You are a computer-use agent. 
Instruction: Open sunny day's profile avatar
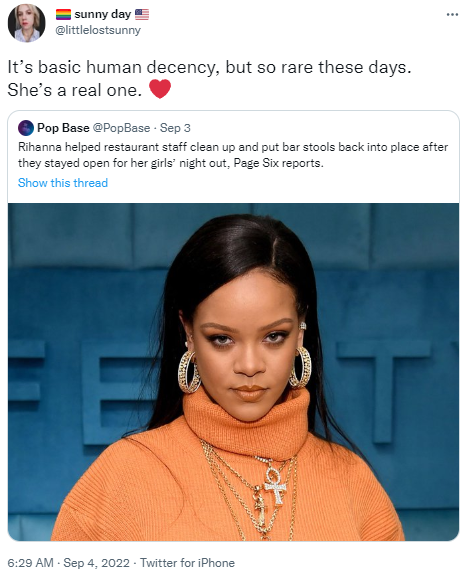[26, 23]
